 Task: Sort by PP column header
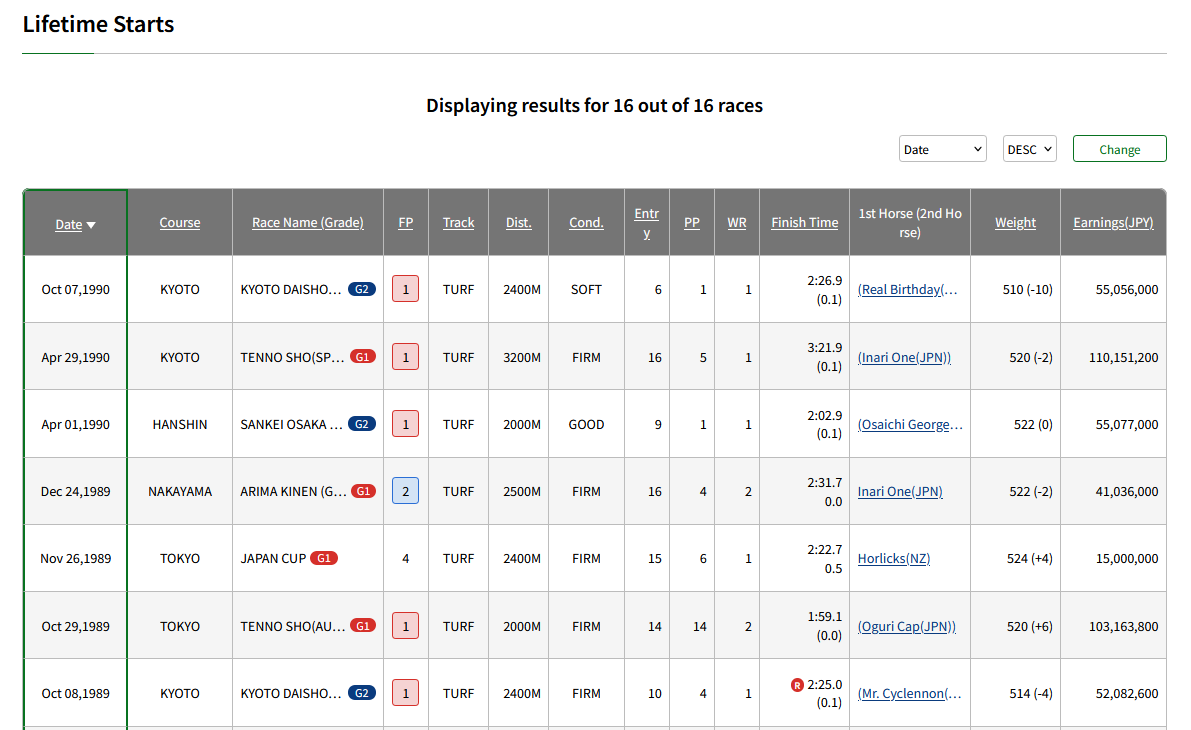[x=691, y=223]
